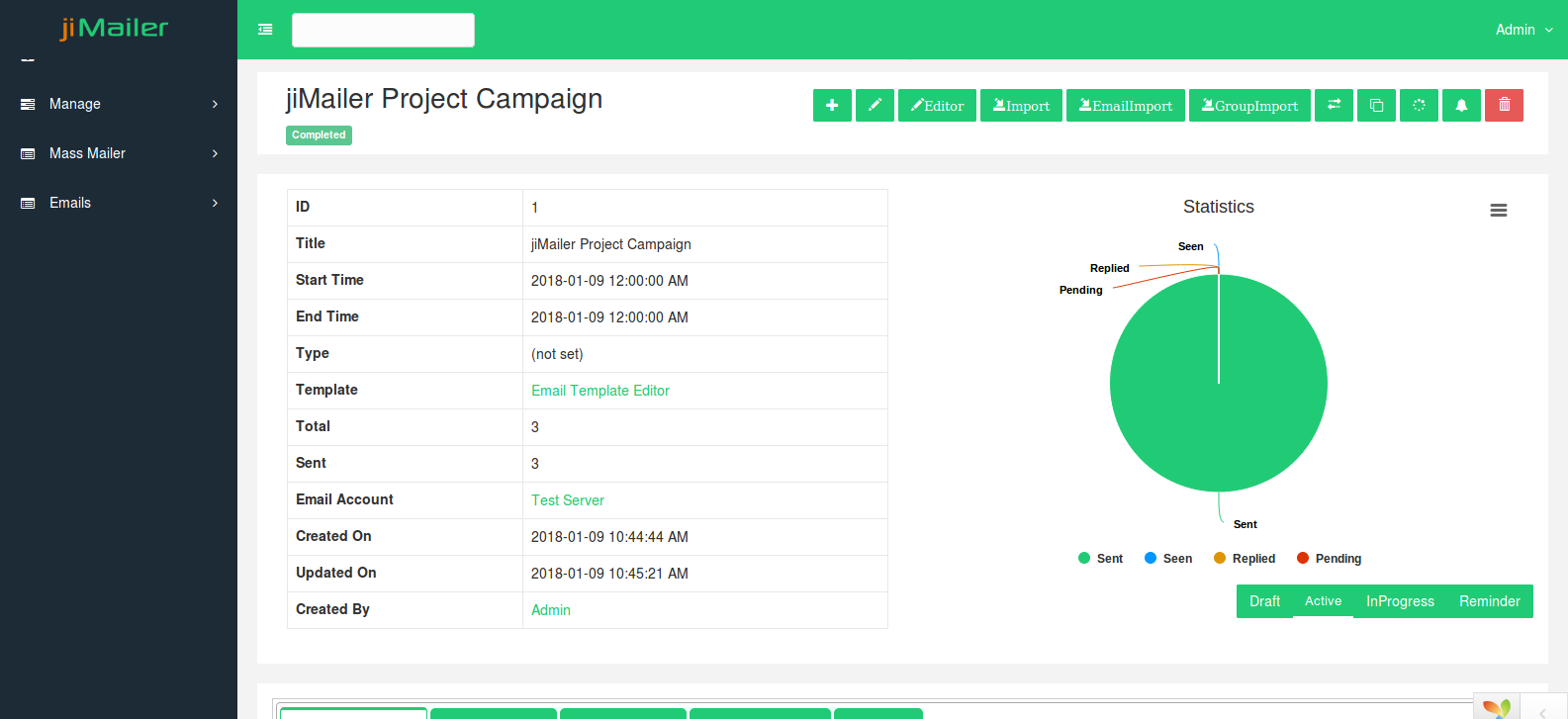This screenshot has width=1568, height=719.
Task: Expand the Emails menu chevron
Action: pyautogui.click(x=215, y=203)
